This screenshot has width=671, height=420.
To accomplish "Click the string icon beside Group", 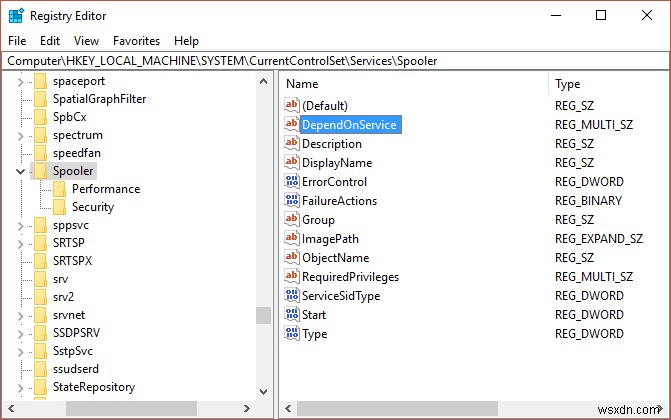I will click(x=292, y=219).
